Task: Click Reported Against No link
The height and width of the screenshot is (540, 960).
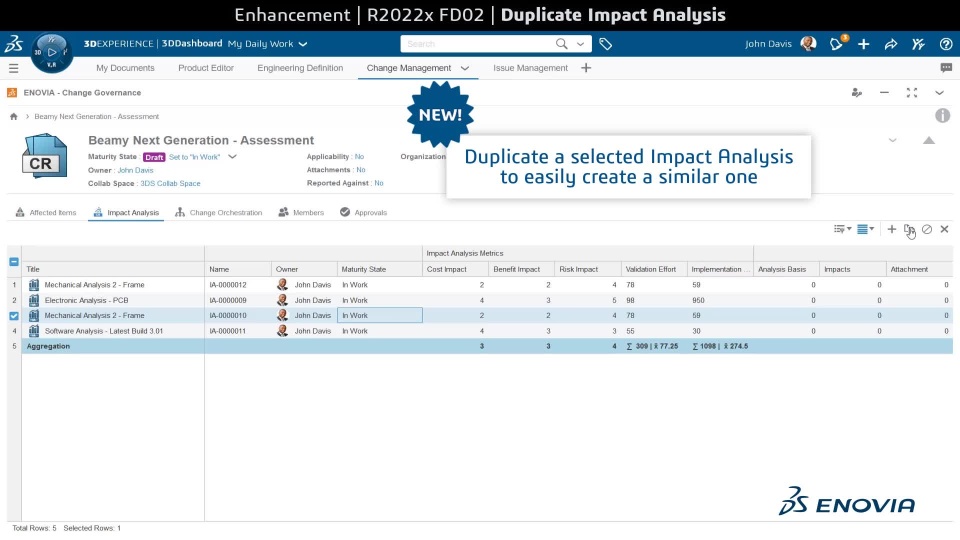Action: click(379, 183)
